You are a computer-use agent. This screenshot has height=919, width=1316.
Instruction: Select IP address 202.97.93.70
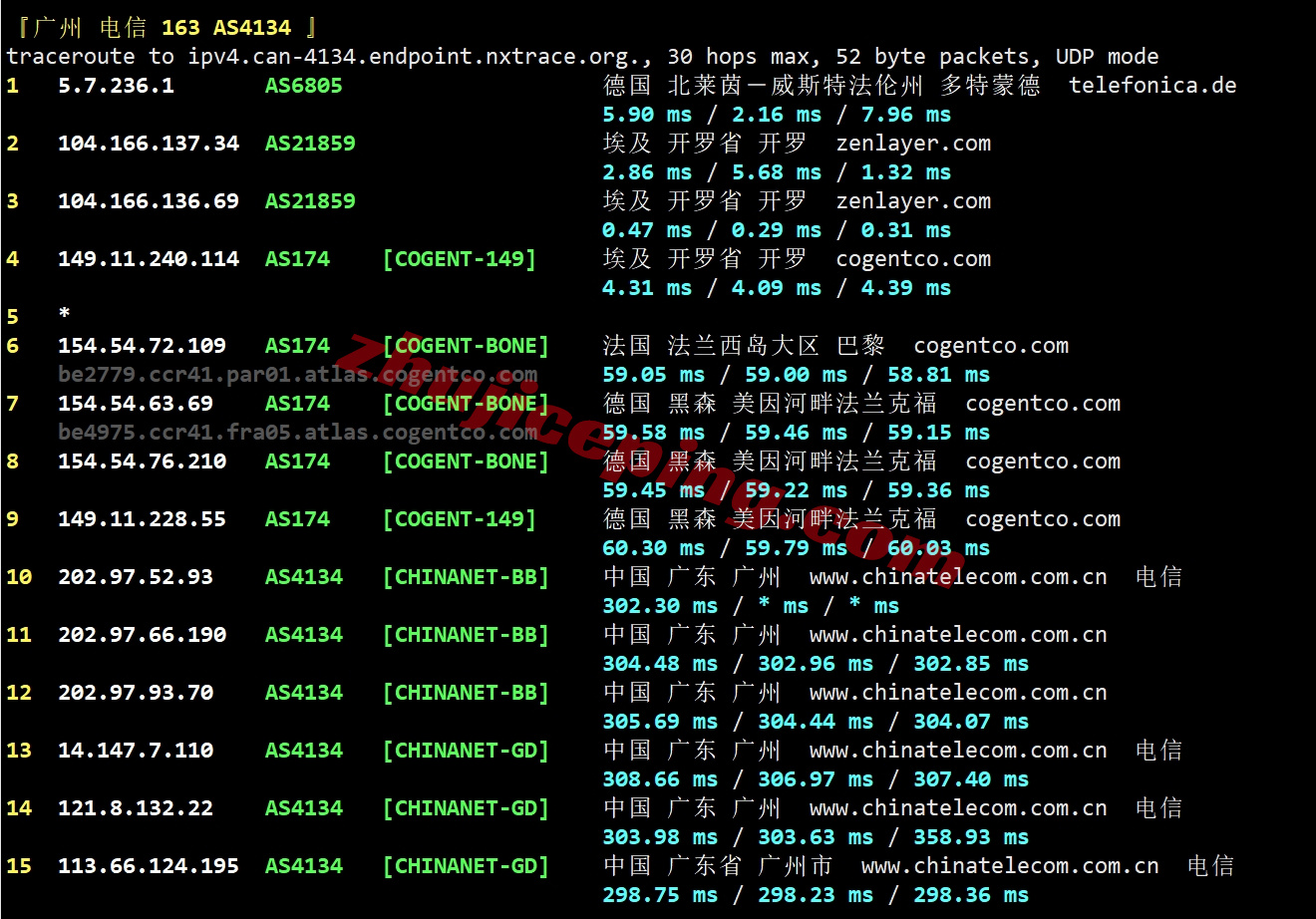(x=136, y=693)
